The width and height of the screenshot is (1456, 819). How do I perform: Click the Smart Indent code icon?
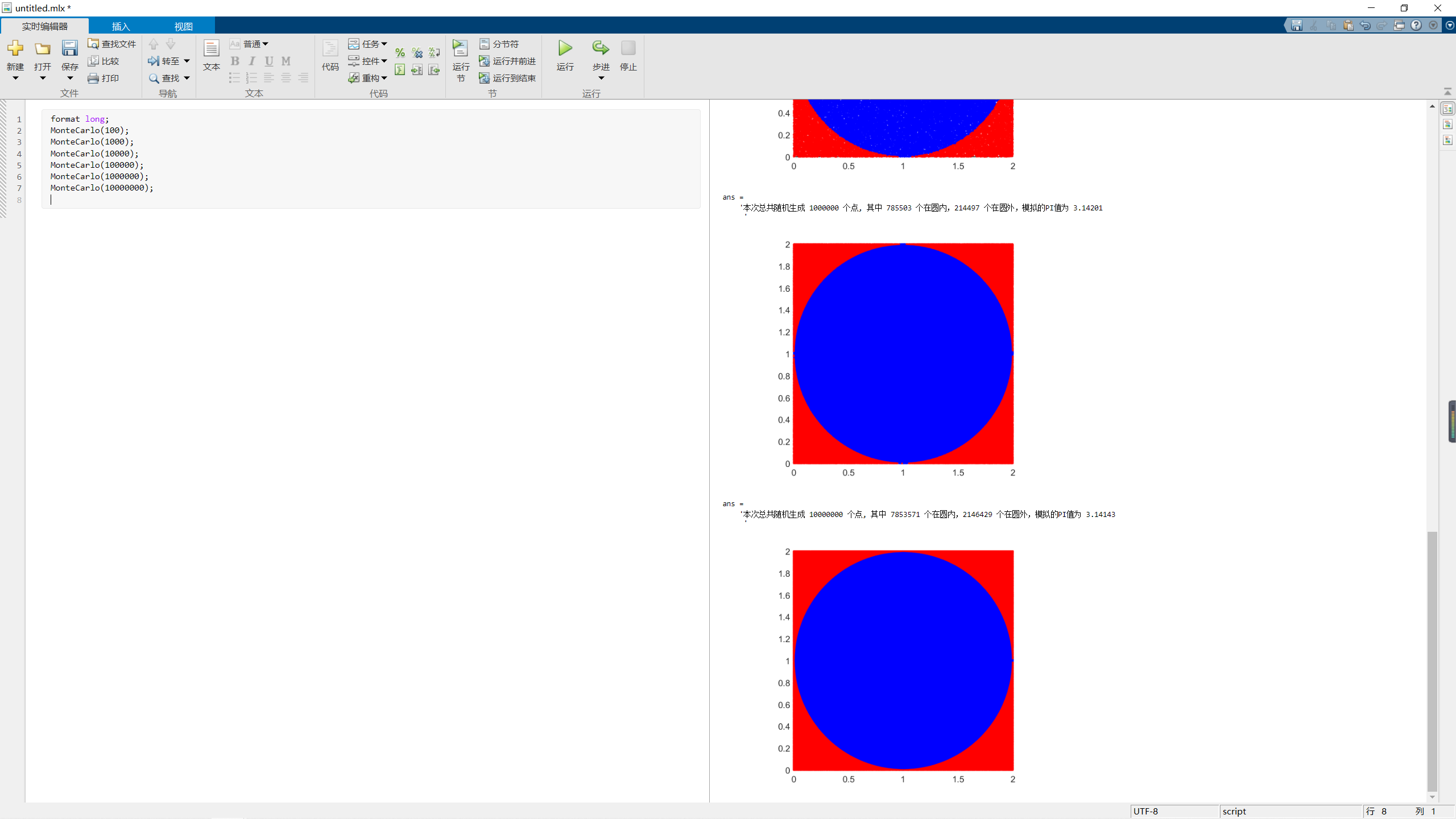(400, 70)
